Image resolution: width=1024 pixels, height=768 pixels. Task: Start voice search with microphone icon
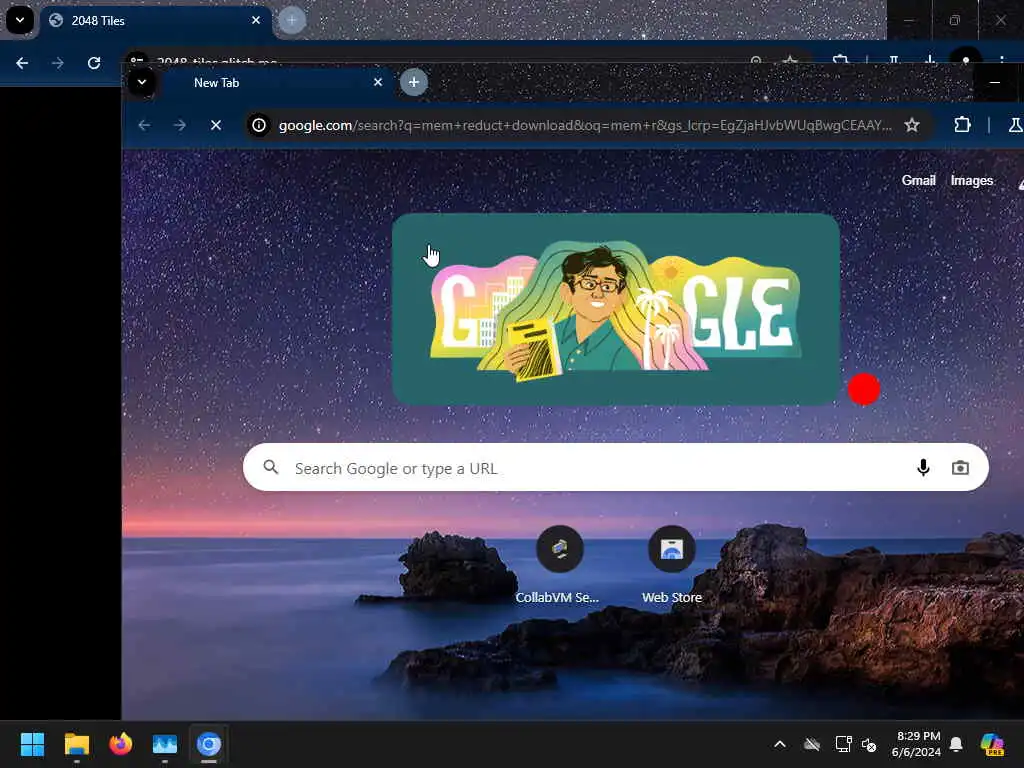[923, 468]
